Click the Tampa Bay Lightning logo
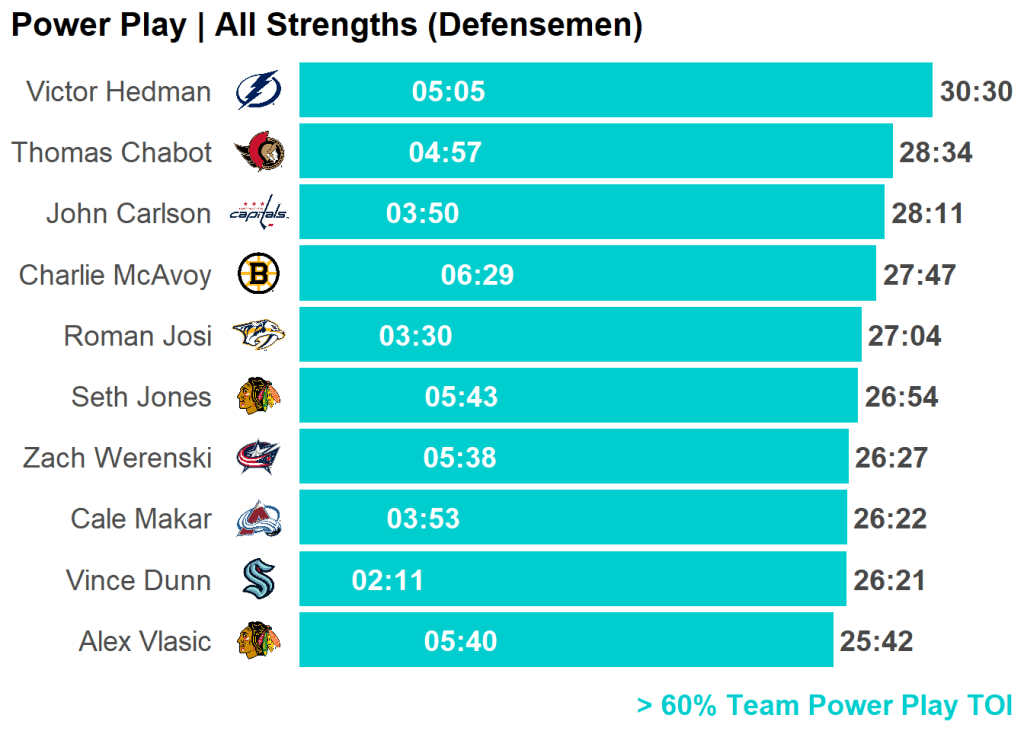The width and height of the screenshot is (1024, 731). 258,91
